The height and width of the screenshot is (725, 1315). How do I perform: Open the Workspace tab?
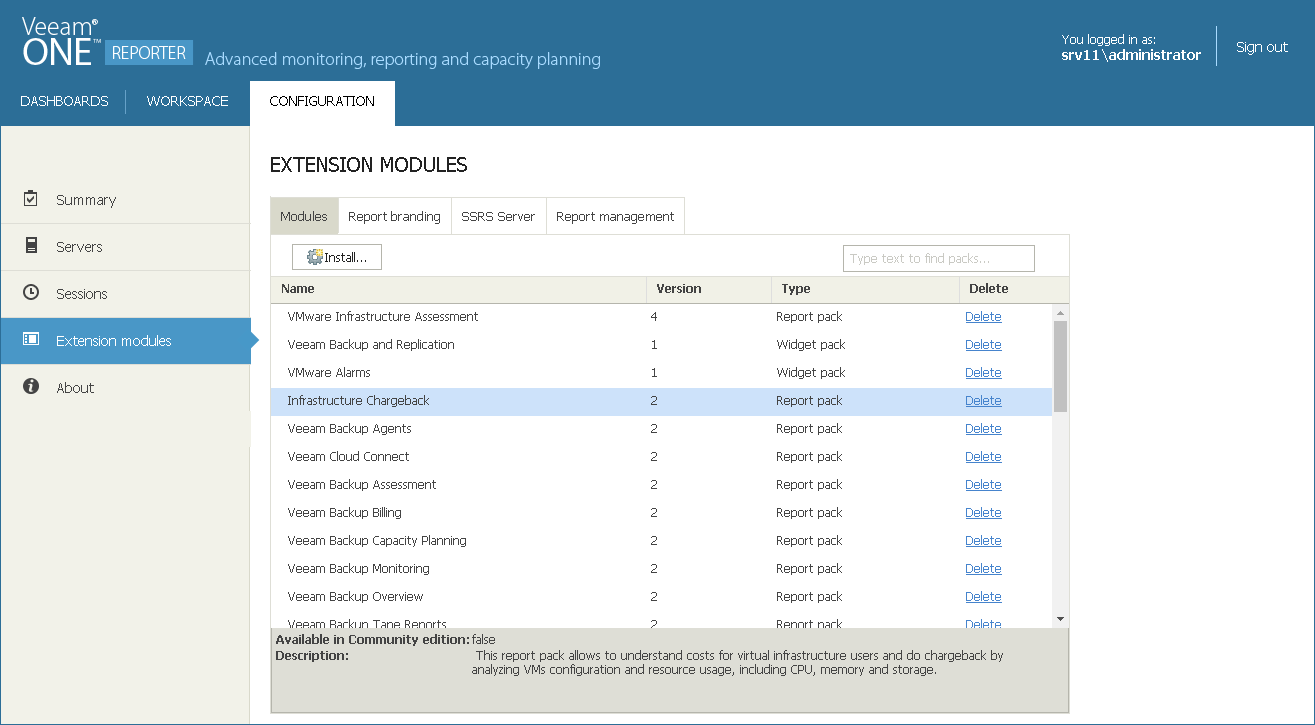click(188, 101)
